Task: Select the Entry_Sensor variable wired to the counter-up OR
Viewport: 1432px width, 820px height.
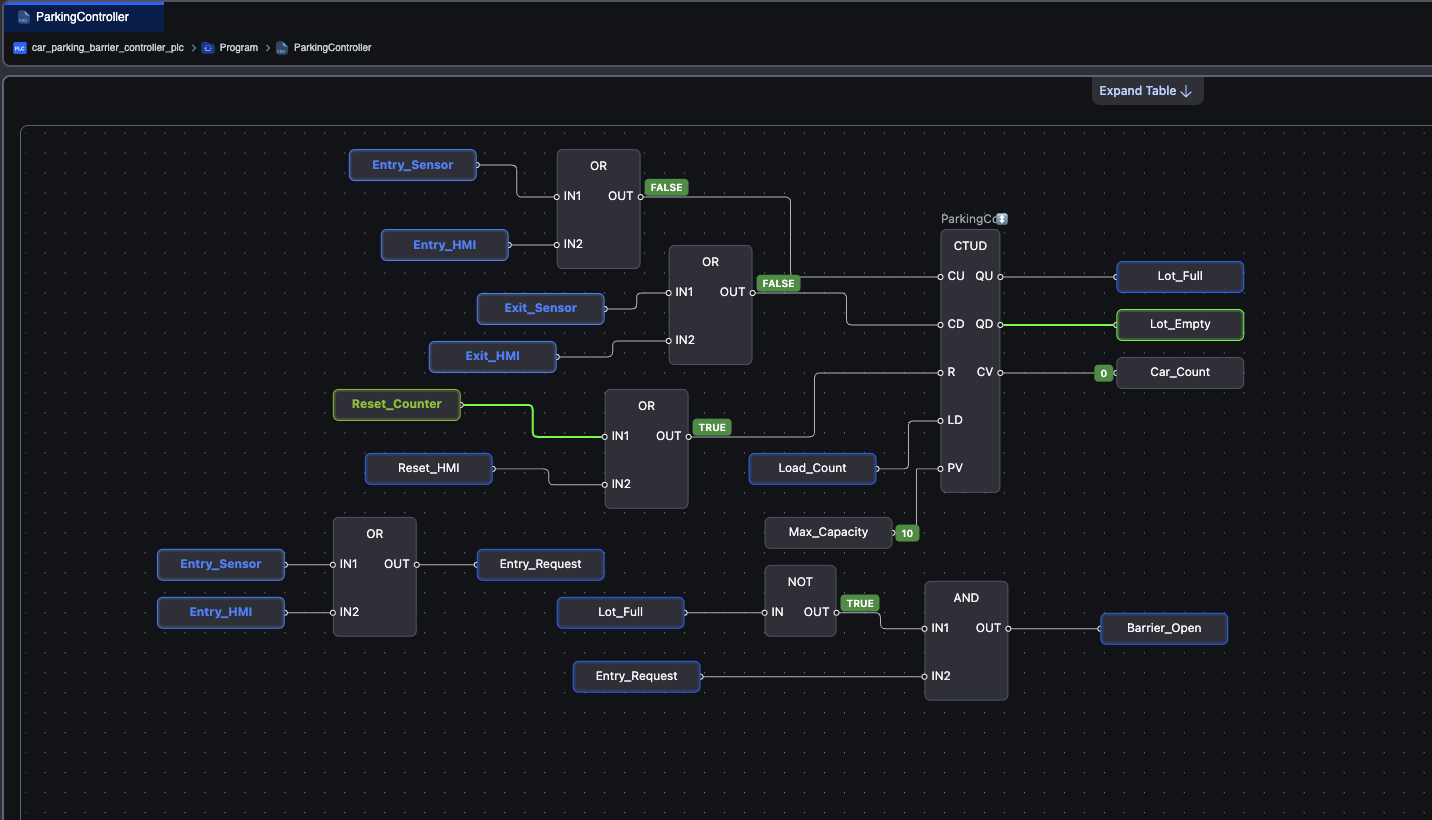Action: tap(413, 165)
